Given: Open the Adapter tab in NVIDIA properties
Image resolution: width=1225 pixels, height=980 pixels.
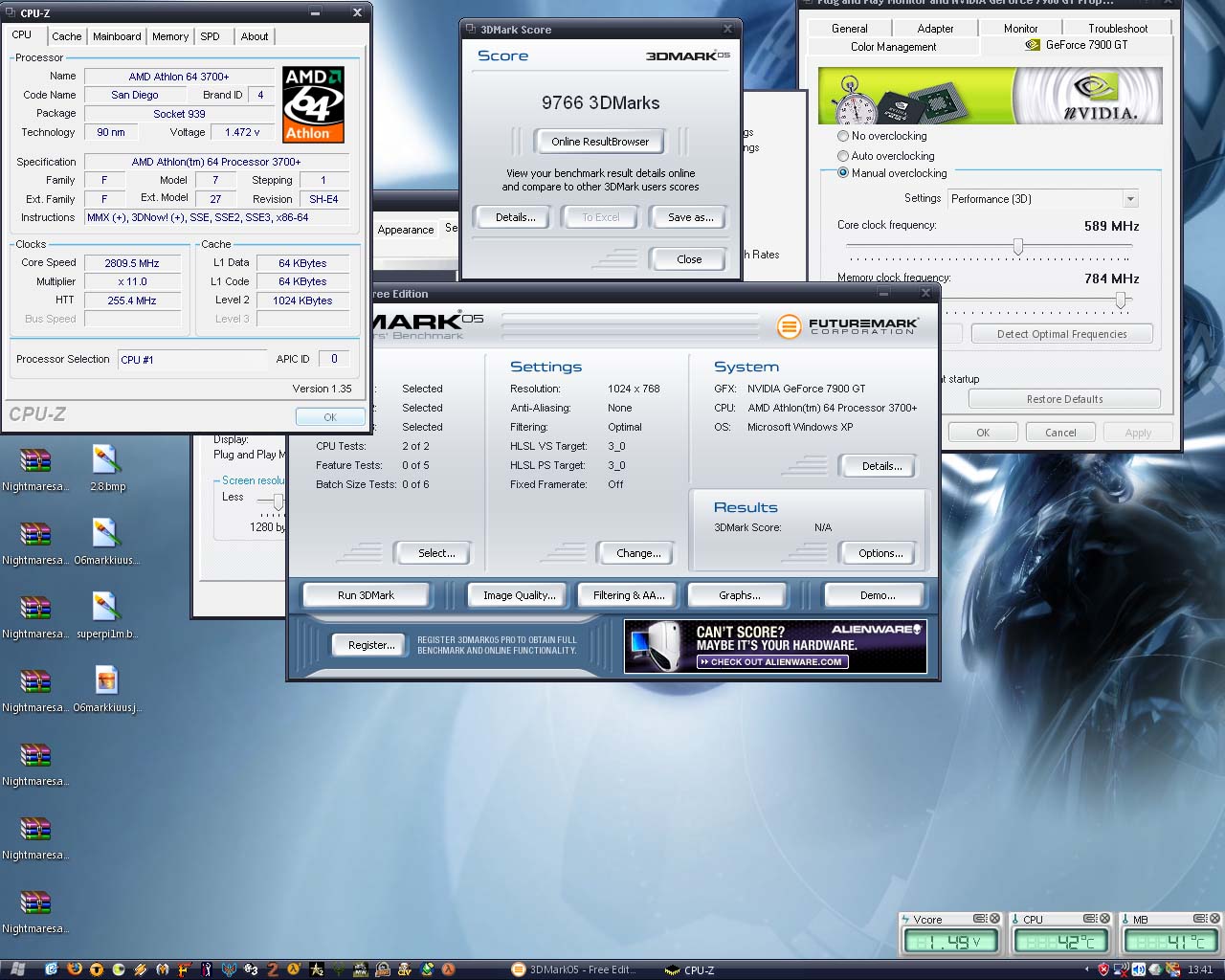Looking at the screenshot, I should click(x=935, y=29).
